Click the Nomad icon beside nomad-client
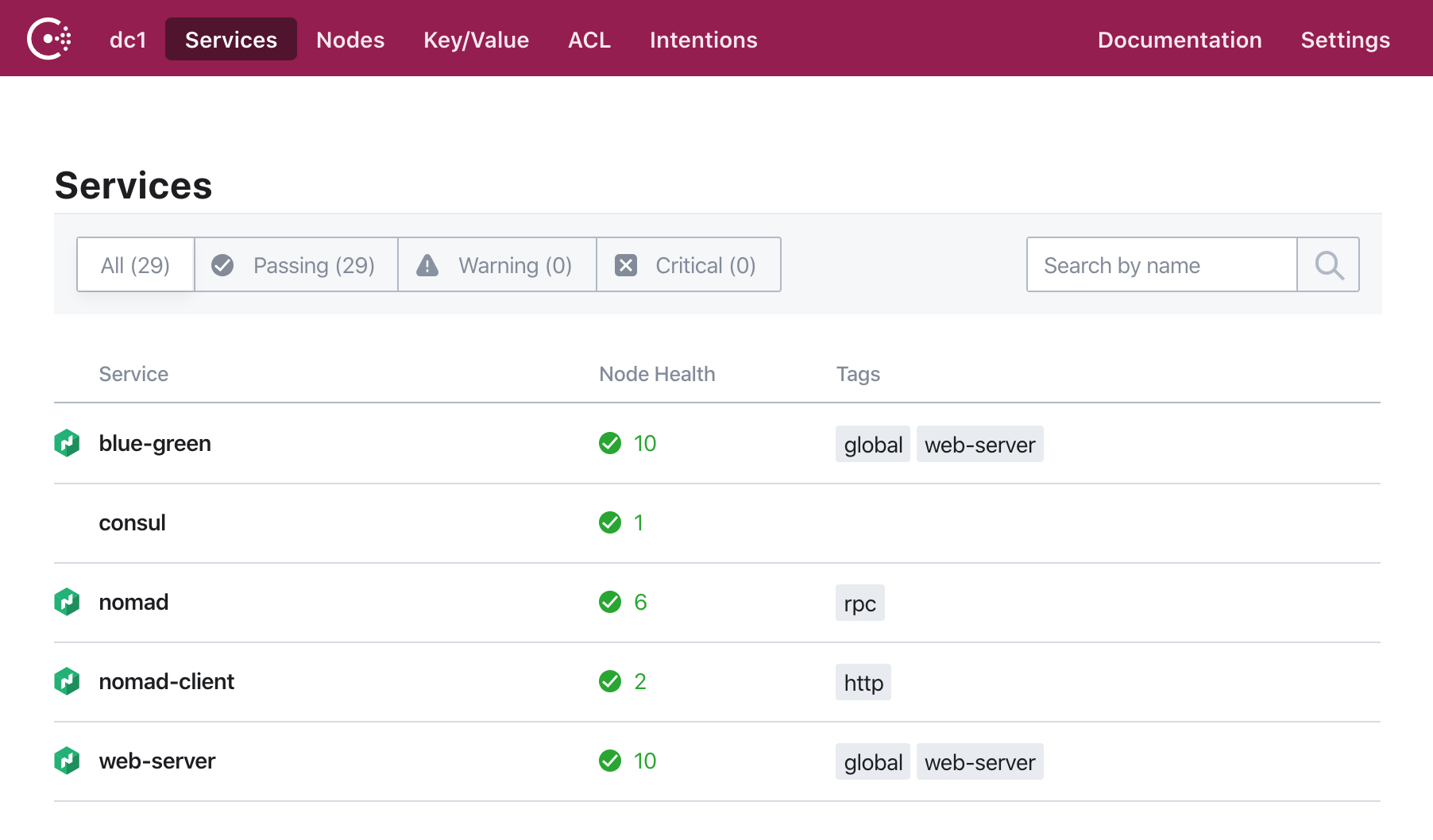Screen dimensions: 1433x840 (x=67, y=681)
